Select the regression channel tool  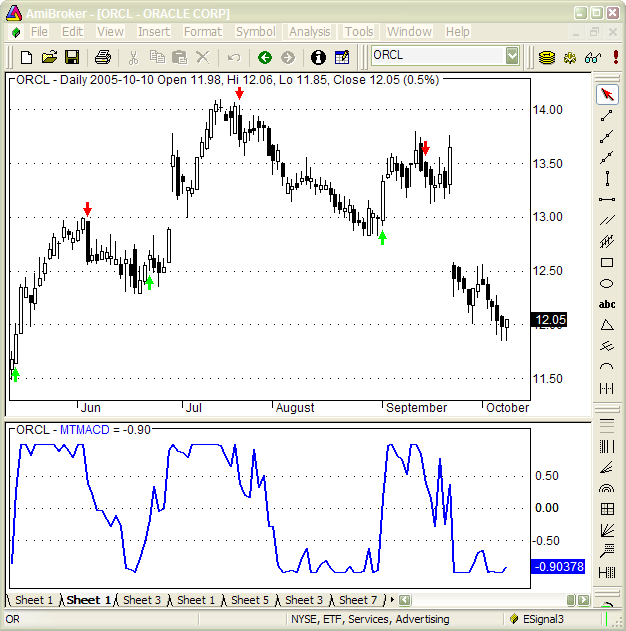pos(607,241)
